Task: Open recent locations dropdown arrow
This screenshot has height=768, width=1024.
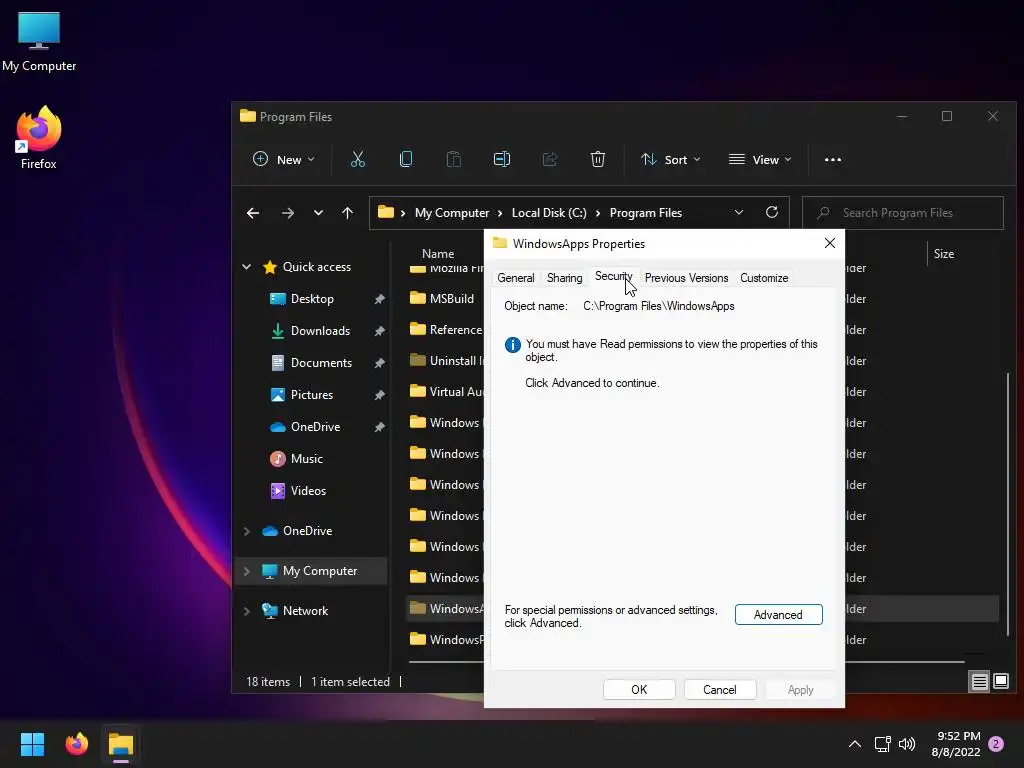Action: [x=318, y=213]
